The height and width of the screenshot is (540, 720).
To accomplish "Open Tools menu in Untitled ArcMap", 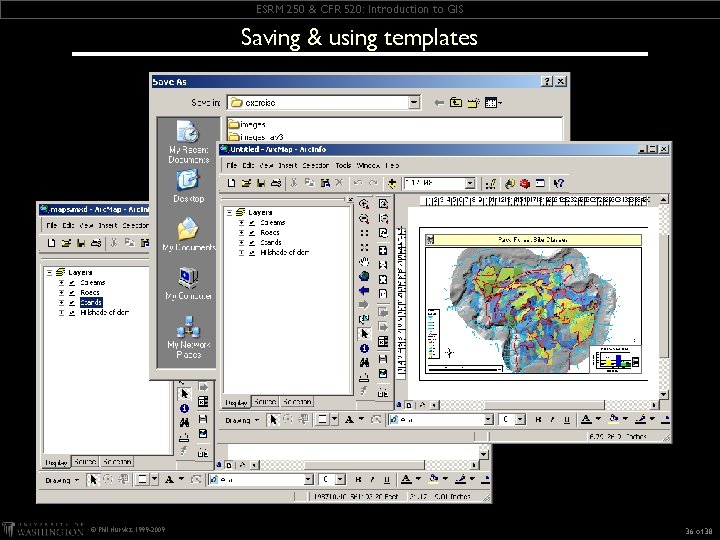I will click(x=343, y=165).
